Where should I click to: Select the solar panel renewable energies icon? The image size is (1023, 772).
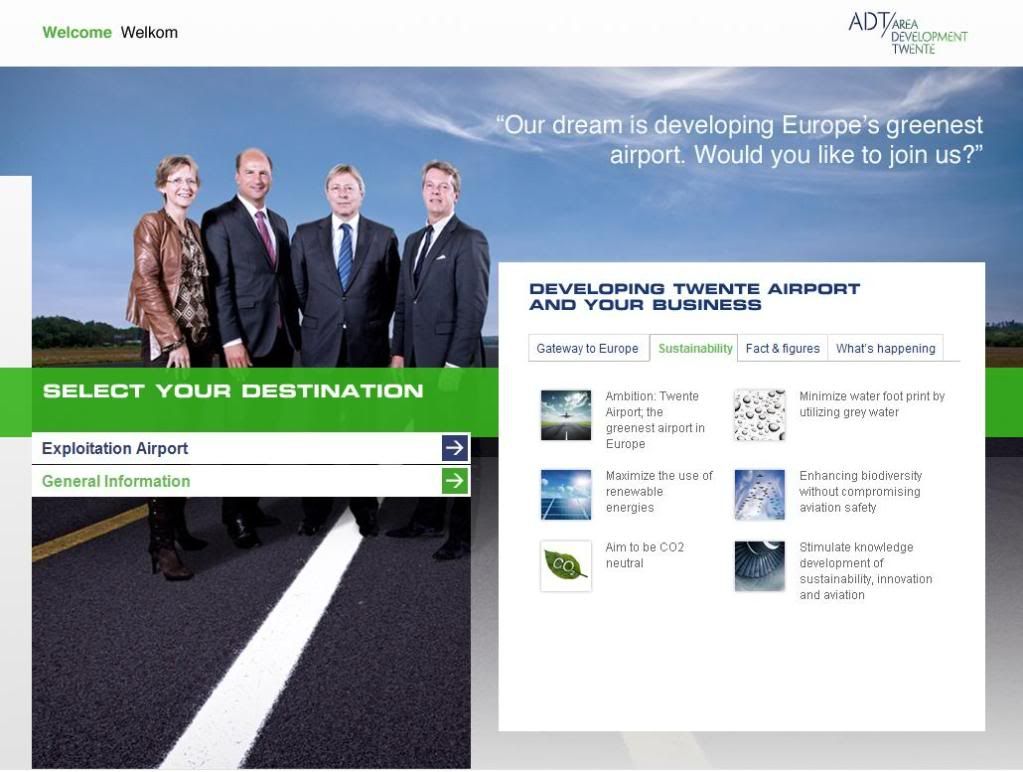(565, 494)
